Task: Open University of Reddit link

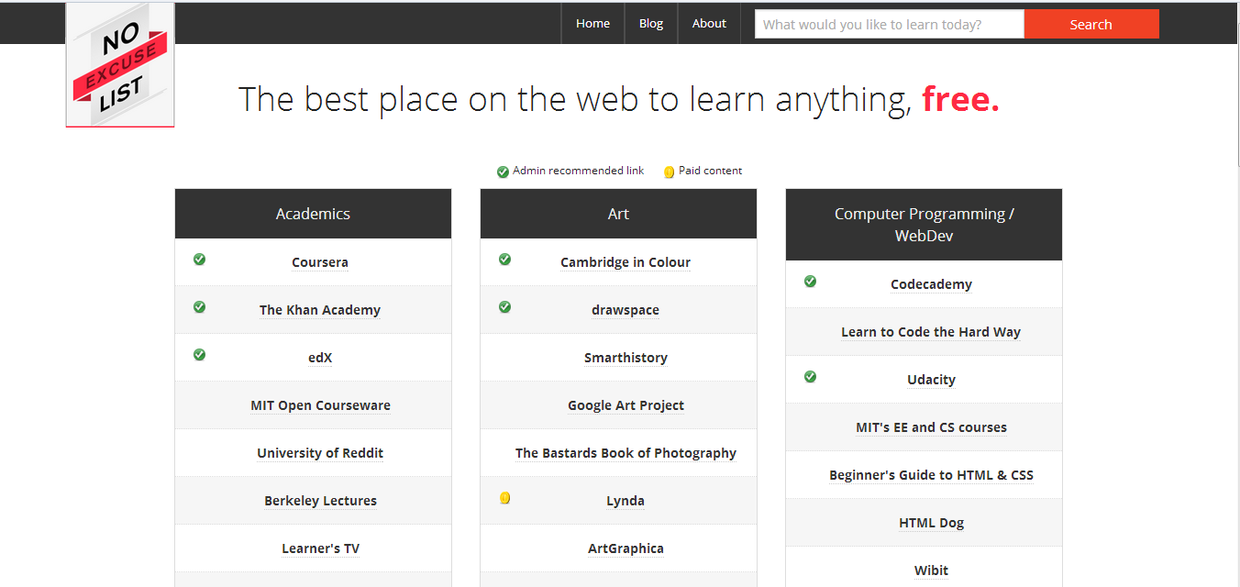Action: pos(320,453)
